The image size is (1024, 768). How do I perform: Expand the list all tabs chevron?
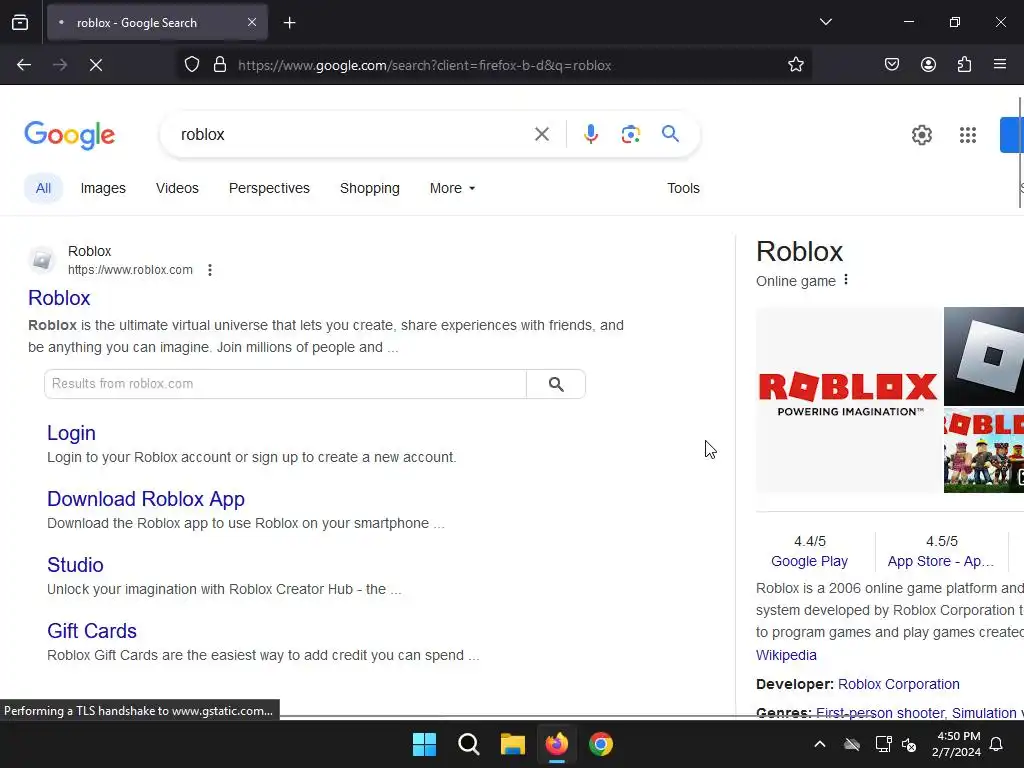tap(825, 22)
